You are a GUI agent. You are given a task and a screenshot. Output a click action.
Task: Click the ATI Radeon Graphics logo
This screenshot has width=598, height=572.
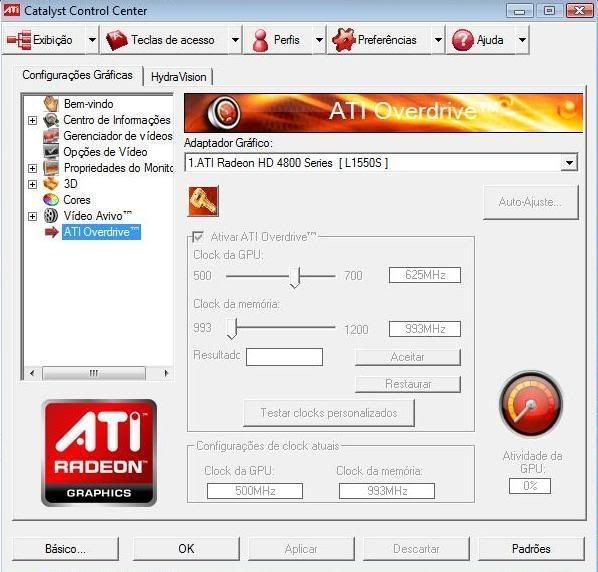[99, 453]
